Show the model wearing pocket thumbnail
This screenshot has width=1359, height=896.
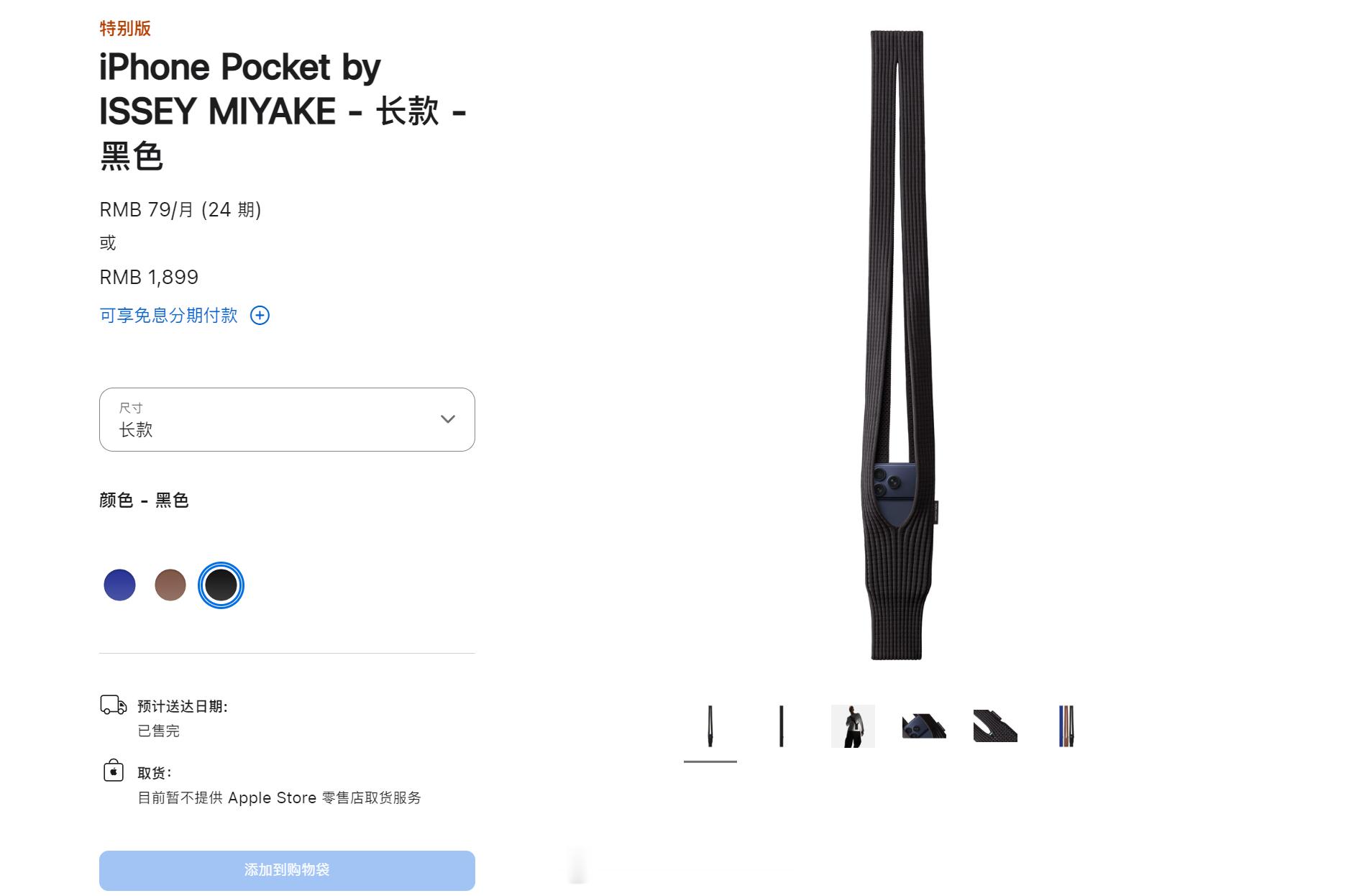pyautogui.click(x=853, y=726)
